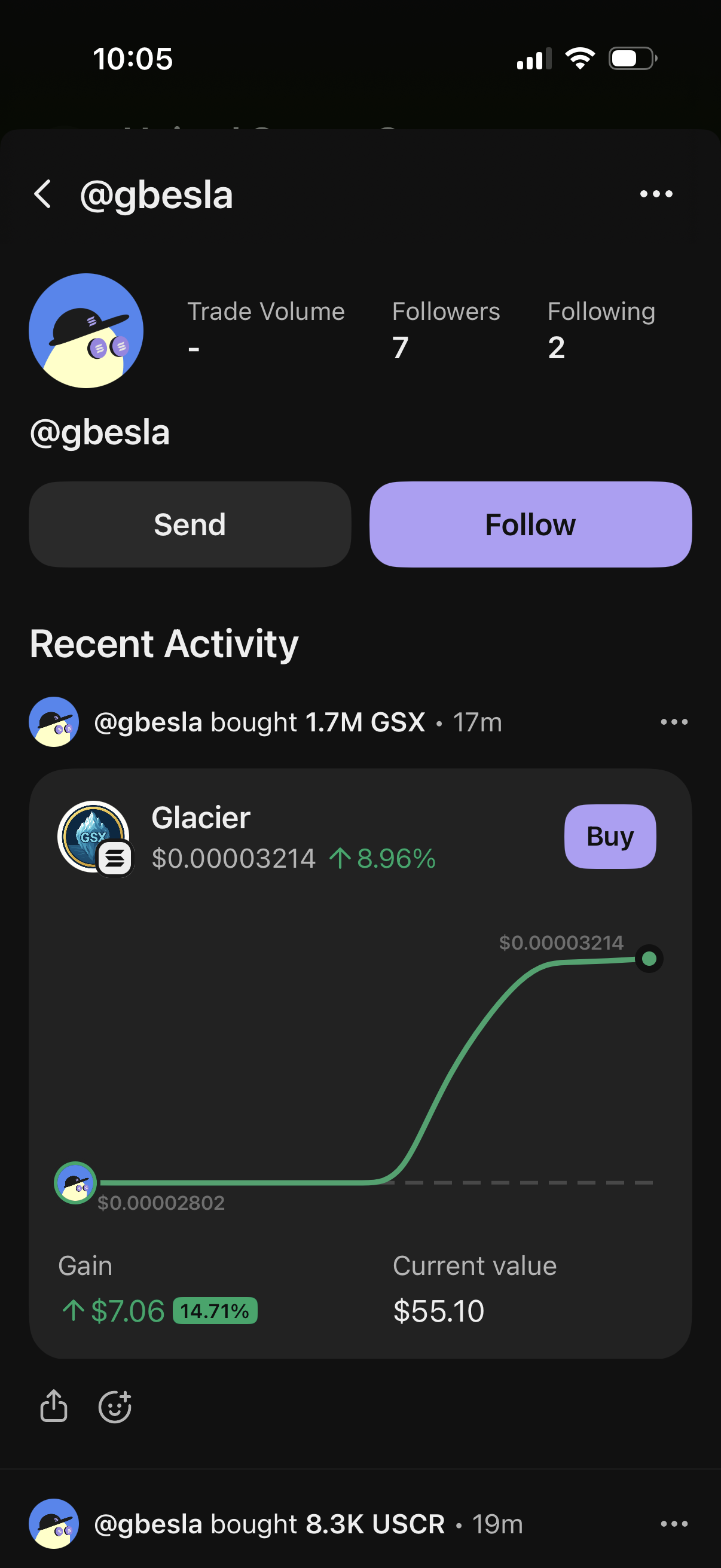Tap the 14.71% gain badge
This screenshot has width=721, height=1568.
215,1310
